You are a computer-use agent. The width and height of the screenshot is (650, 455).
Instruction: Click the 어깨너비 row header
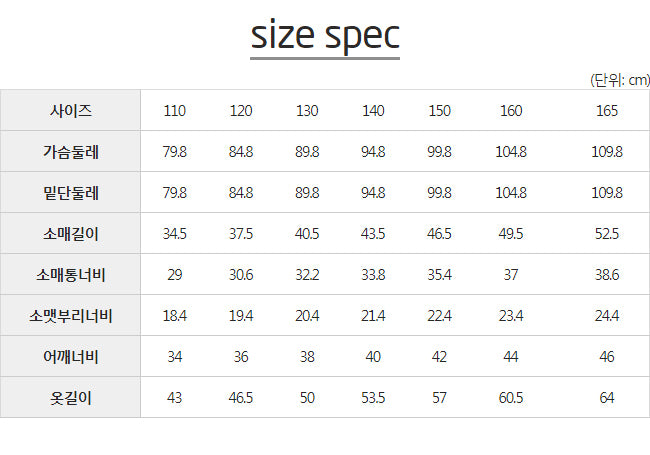[x=71, y=357]
